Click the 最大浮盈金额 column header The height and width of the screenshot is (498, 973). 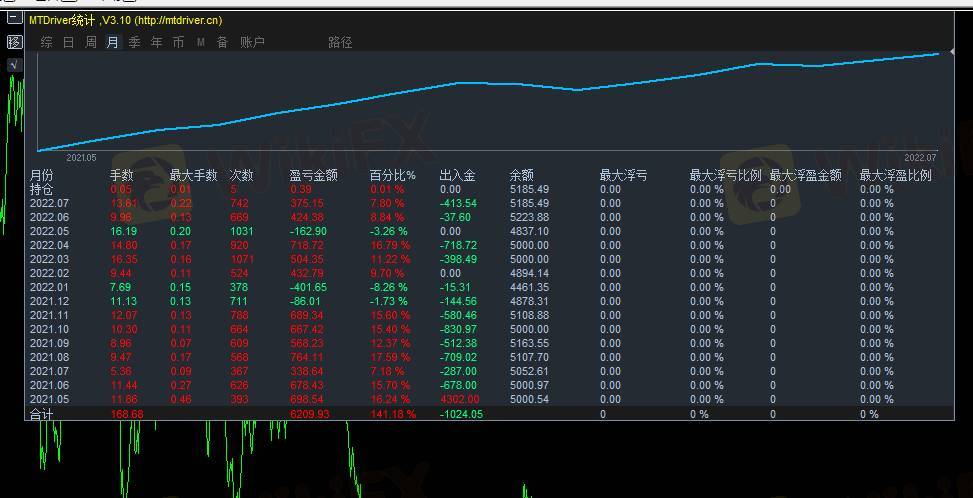[805, 176]
